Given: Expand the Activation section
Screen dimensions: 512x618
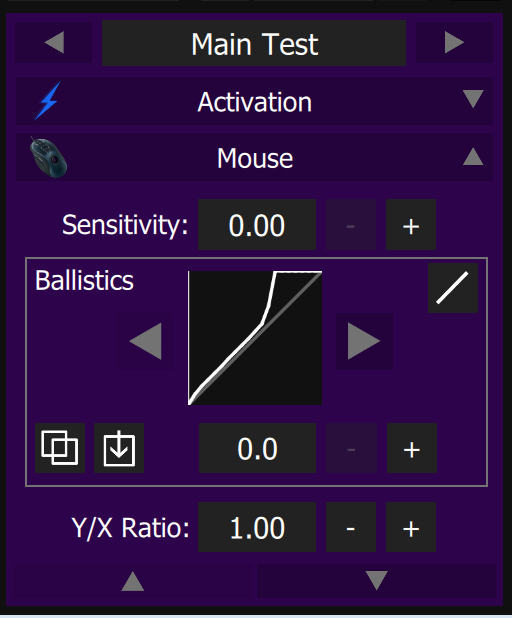Looking at the screenshot, I should click(x=473, y=99).
